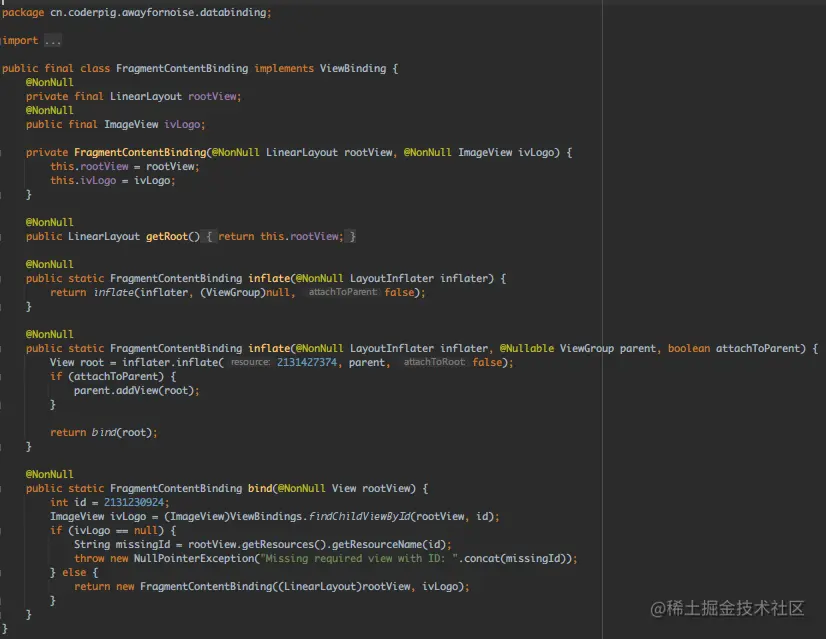Click the "else" keyword

(74, 573)
